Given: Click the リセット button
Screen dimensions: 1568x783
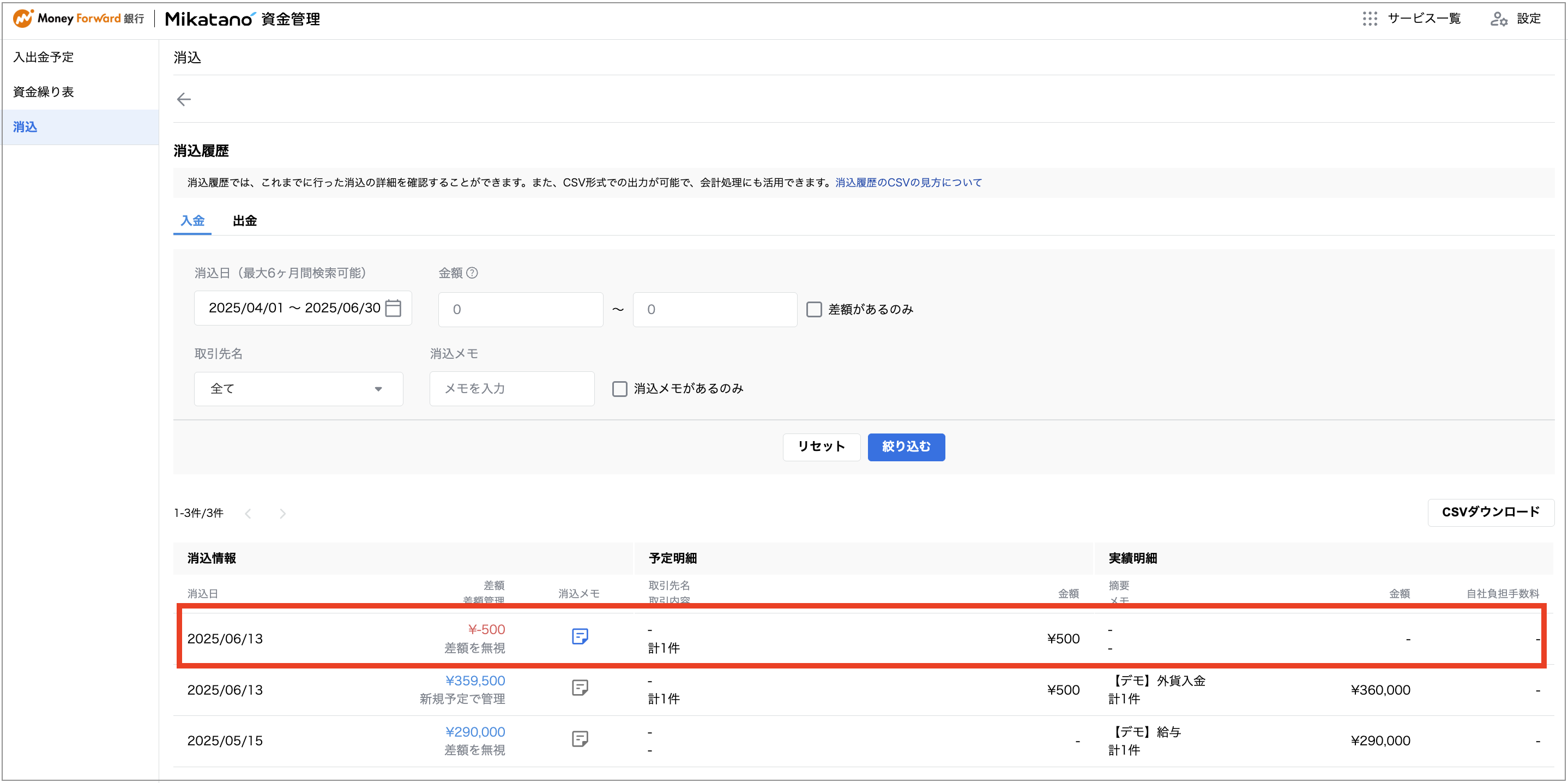Looking at the screenshot, I should pyautogui.click(x=821, y=447).
